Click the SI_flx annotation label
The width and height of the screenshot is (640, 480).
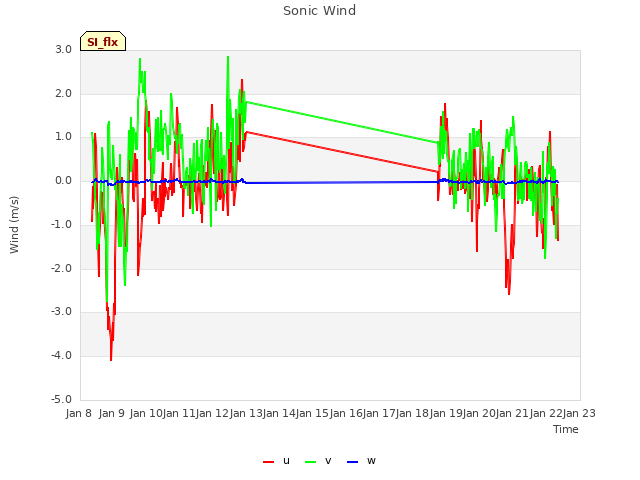(103, 41)
